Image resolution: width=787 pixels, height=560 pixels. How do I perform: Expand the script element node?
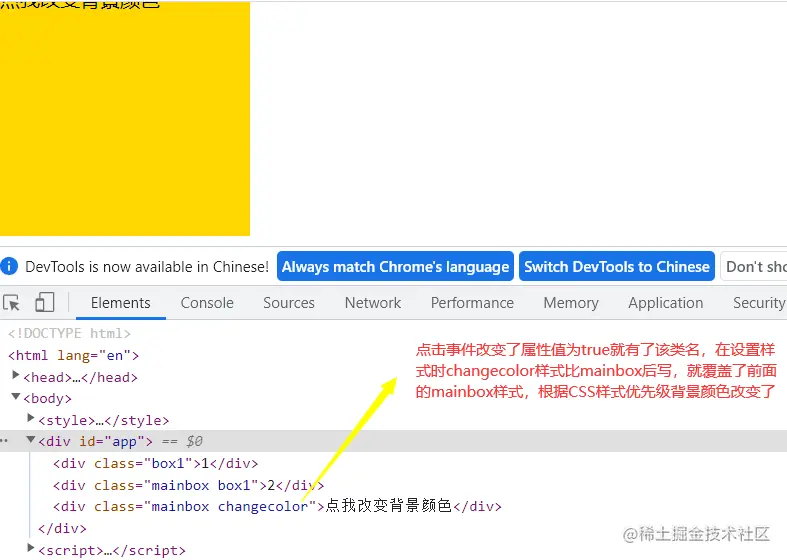pyautogui.click(x=31, y=547)
